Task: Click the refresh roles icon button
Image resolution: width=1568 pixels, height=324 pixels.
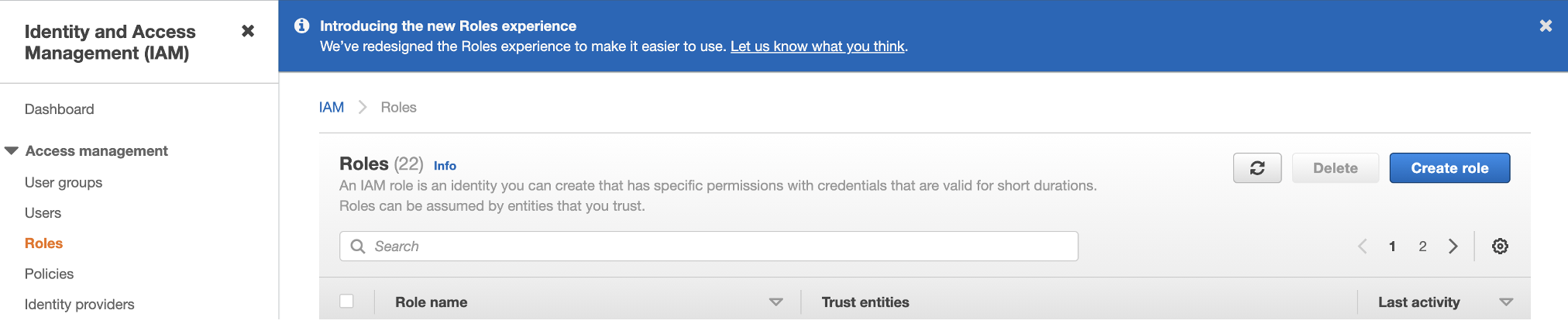Action: pos(1257,168)
